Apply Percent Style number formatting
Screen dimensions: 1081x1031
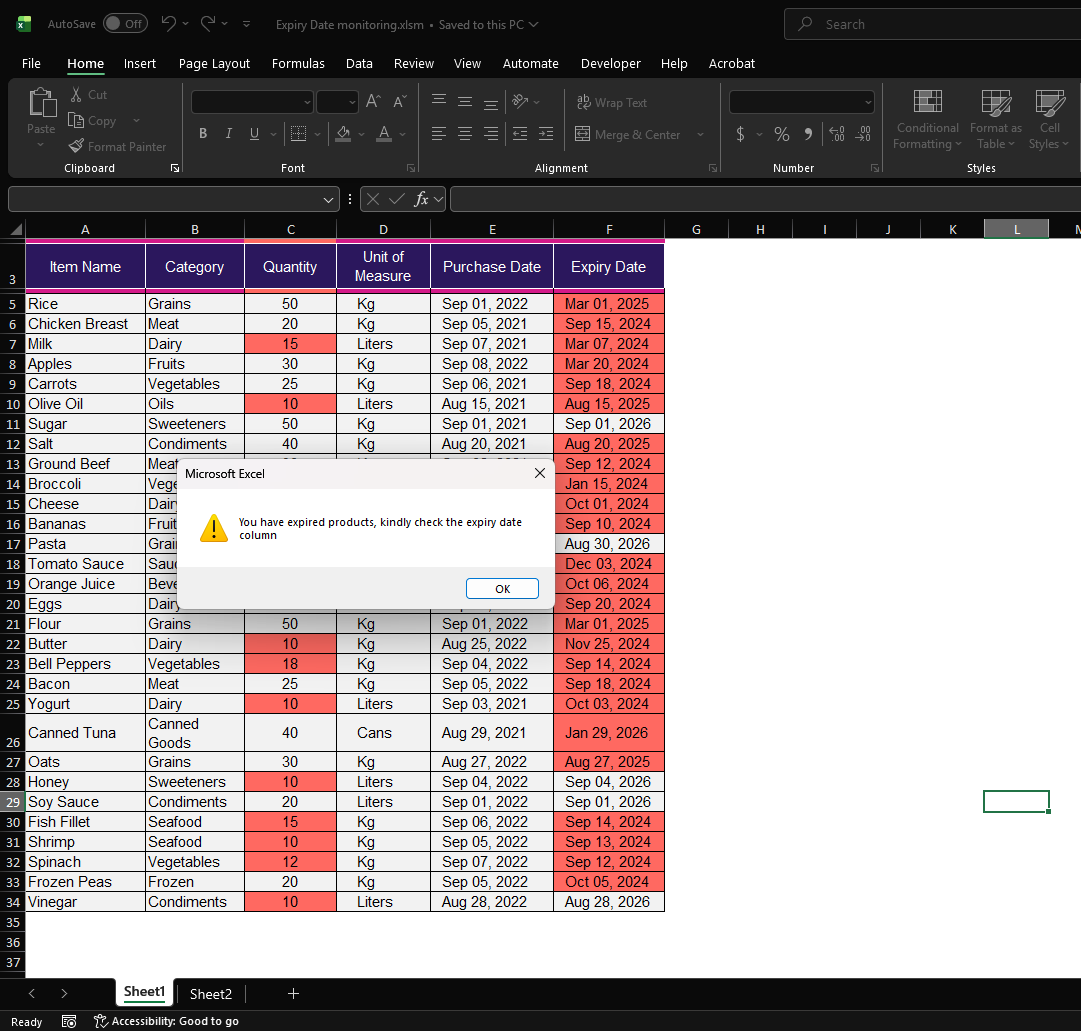781,132
